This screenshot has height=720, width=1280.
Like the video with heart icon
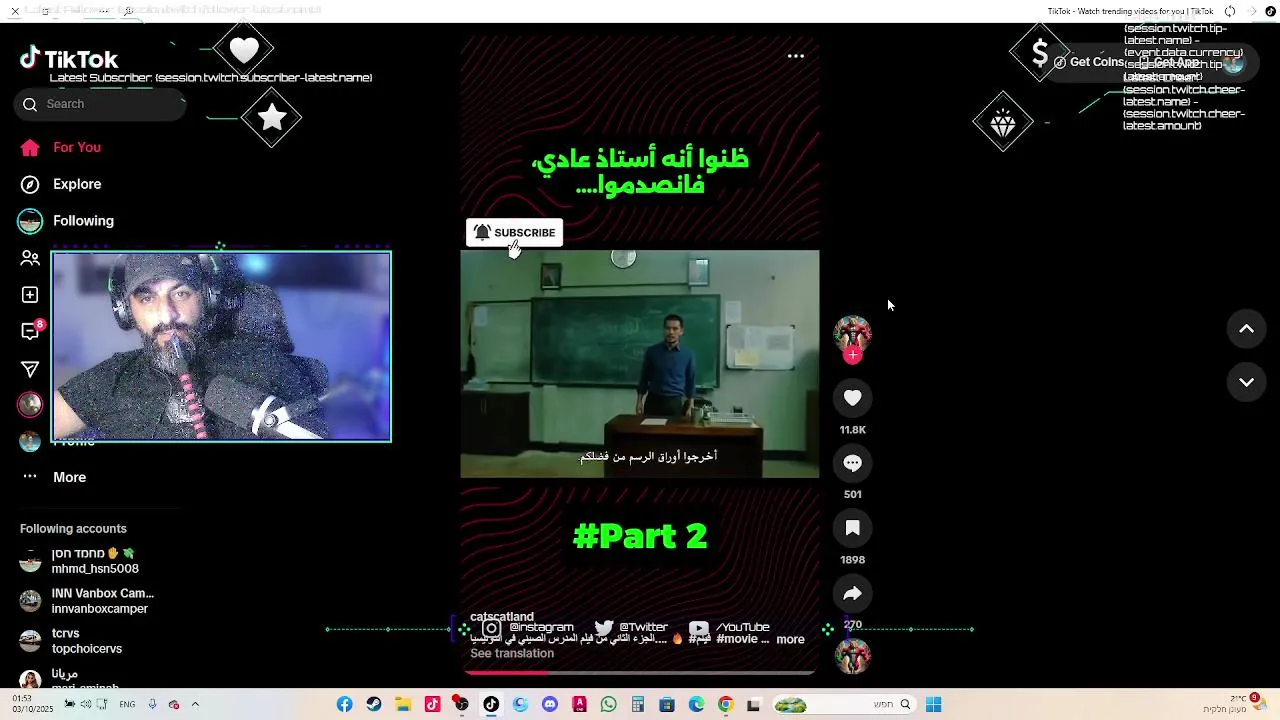click(852, 398)
